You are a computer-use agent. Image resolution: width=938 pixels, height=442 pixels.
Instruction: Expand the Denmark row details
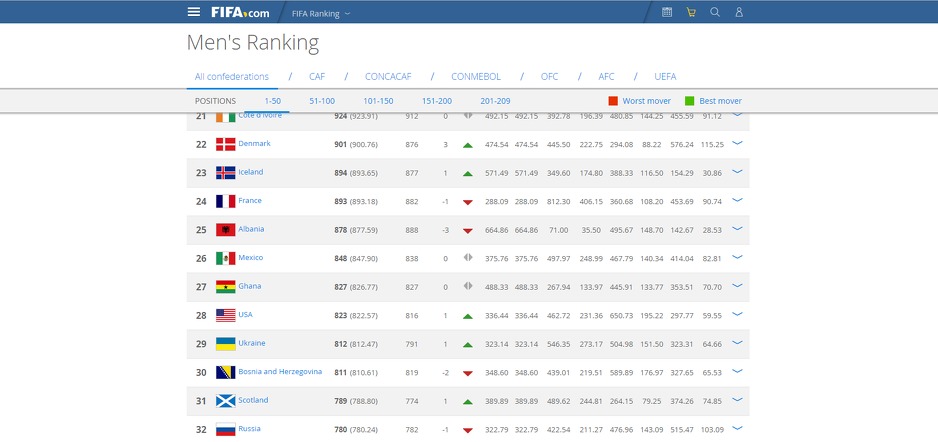pos(737,144)
